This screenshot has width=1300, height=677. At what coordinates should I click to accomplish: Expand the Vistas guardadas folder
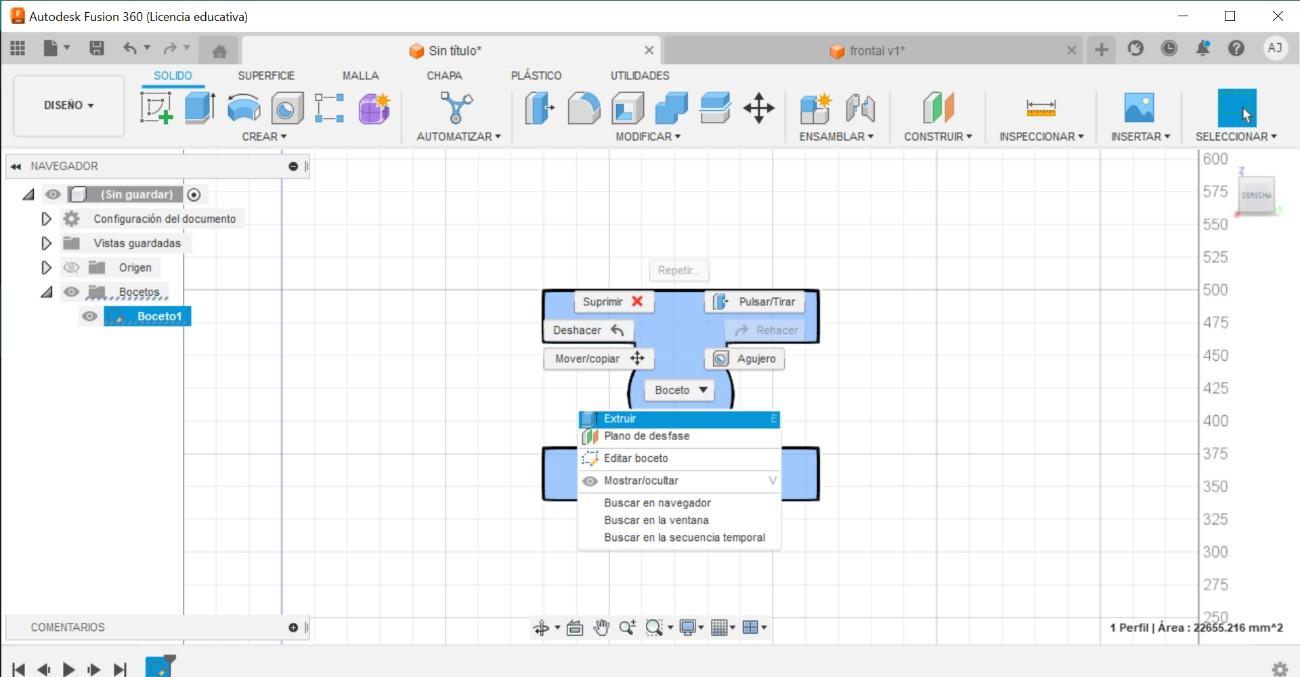[46, 243]
